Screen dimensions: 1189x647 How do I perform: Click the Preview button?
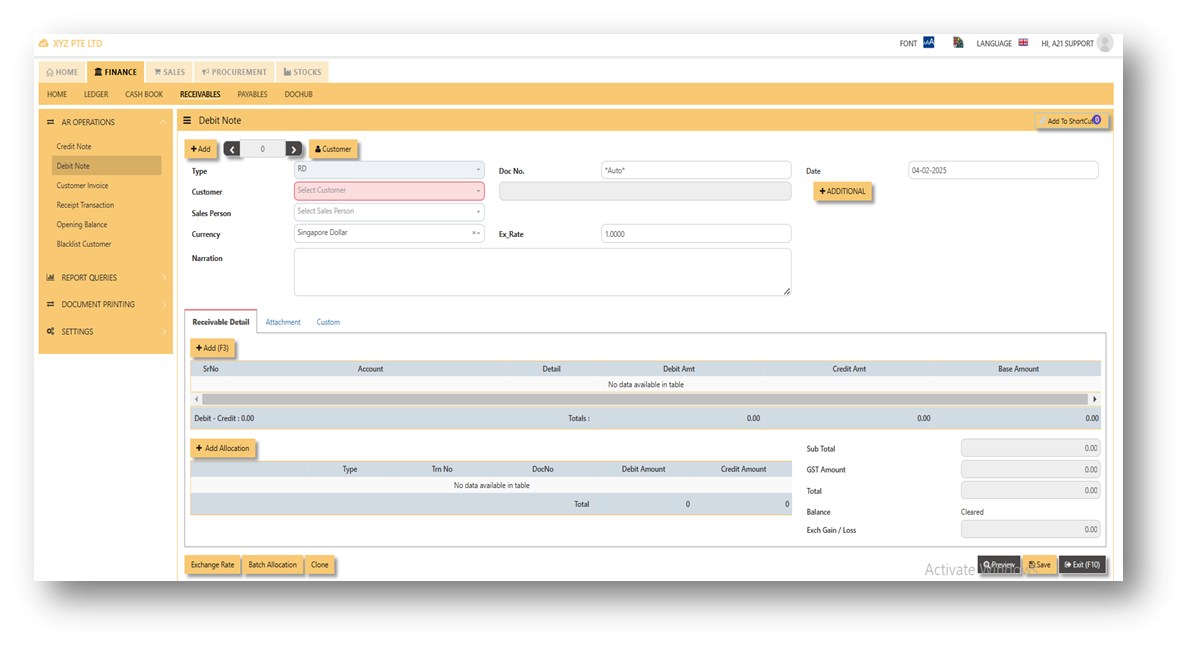(999, 565)
